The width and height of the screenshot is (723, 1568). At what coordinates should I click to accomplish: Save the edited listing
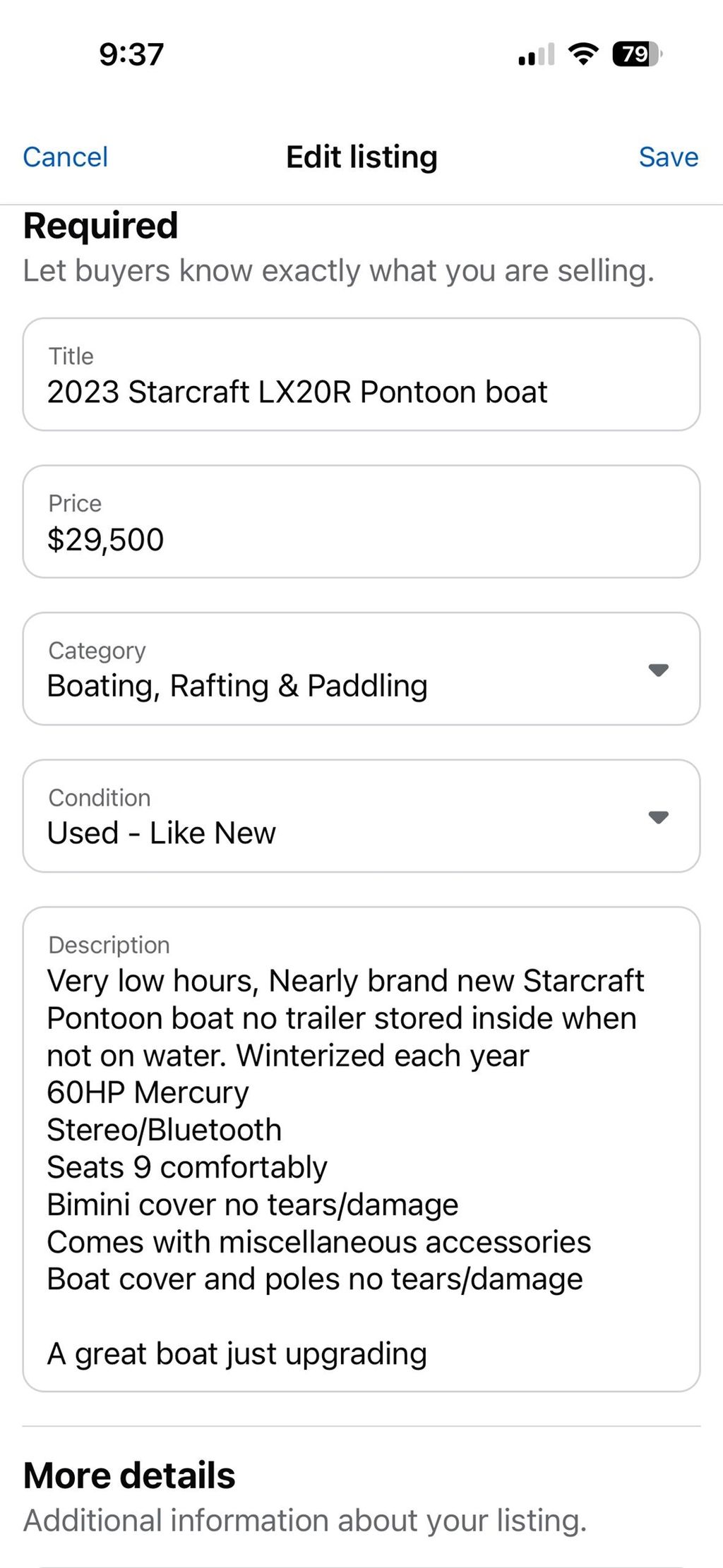pyautogui.click(x=668, y=157)
